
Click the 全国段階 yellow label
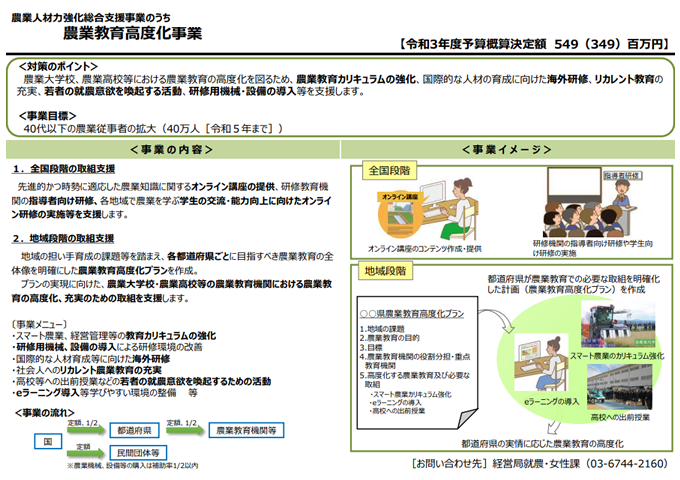click(389, 170)
